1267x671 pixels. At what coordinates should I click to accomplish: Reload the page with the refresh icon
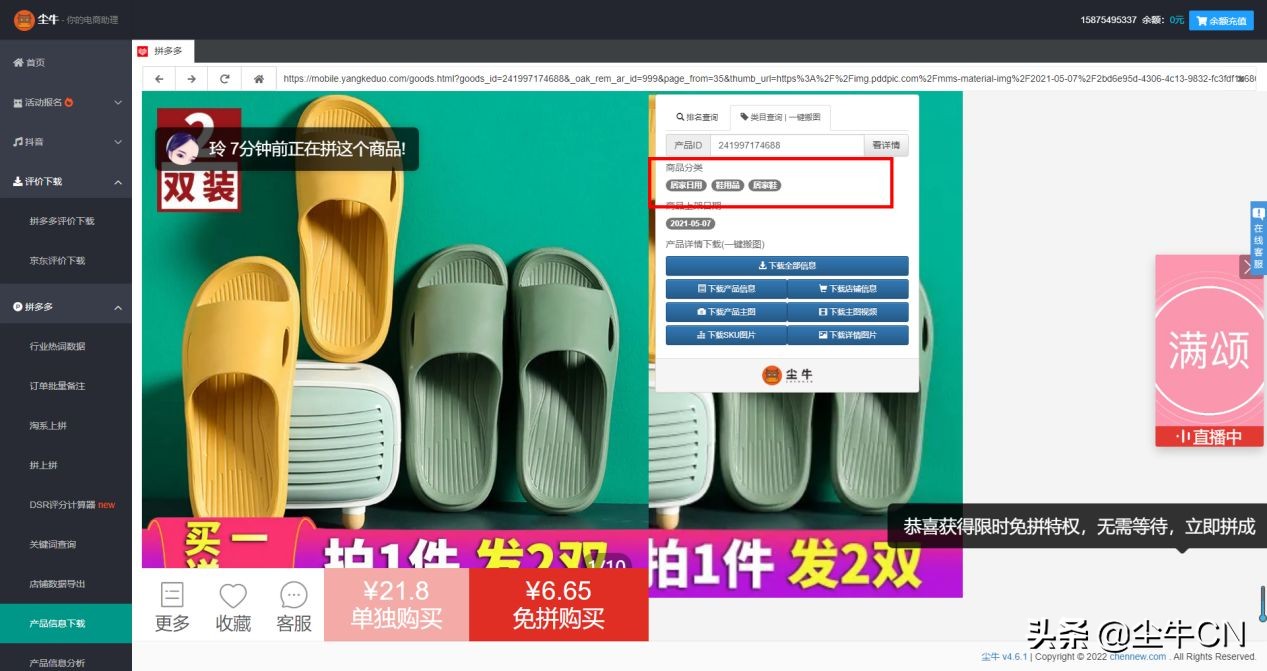[224, 77]
